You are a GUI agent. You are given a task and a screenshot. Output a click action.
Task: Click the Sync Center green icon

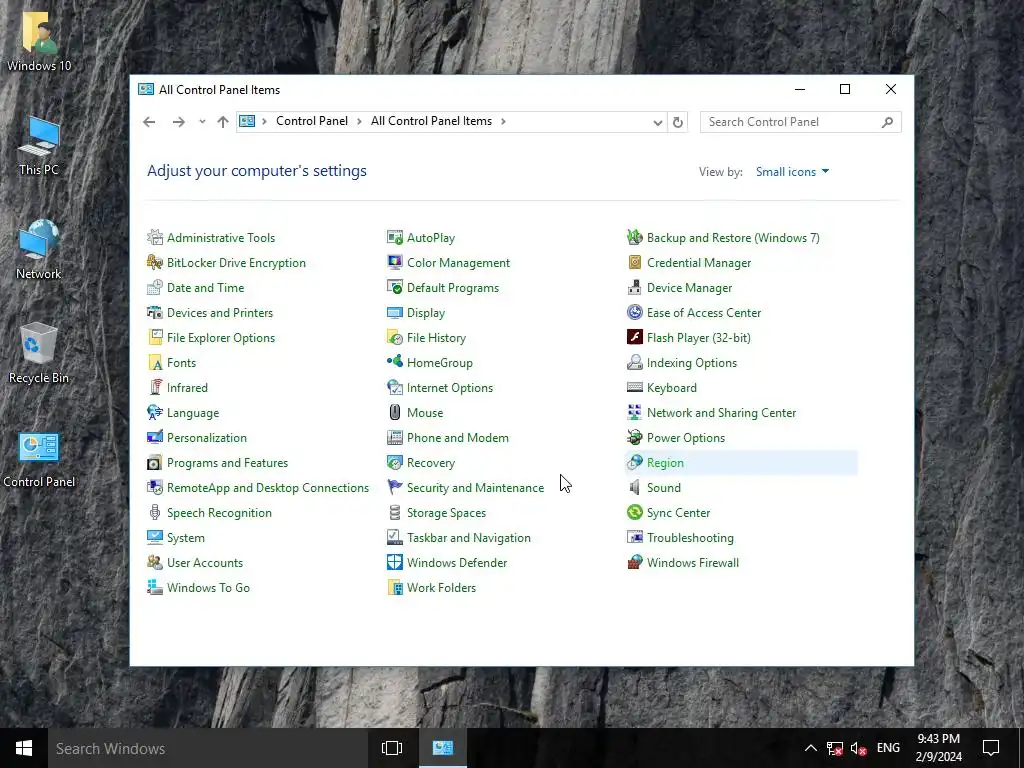tap(635, 513)
